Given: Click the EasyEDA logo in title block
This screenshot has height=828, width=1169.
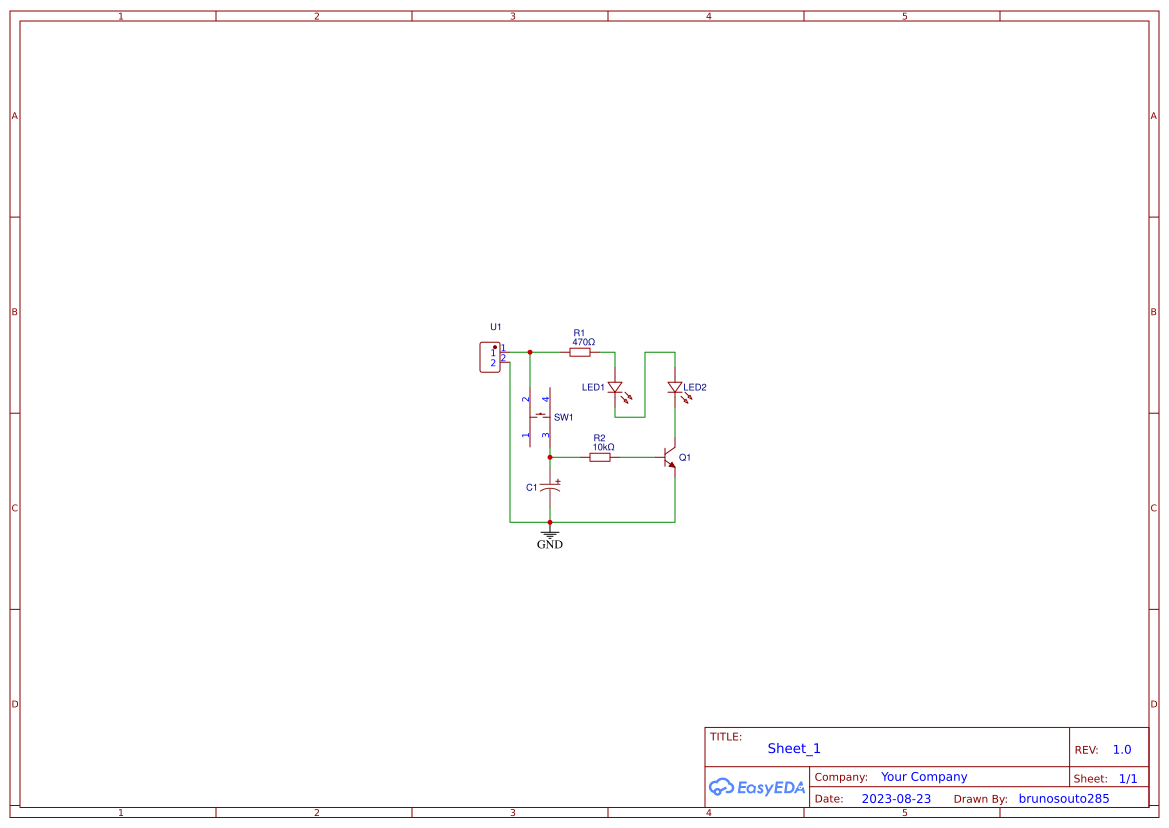Looking at the screenshot, I should pos(757,787).
